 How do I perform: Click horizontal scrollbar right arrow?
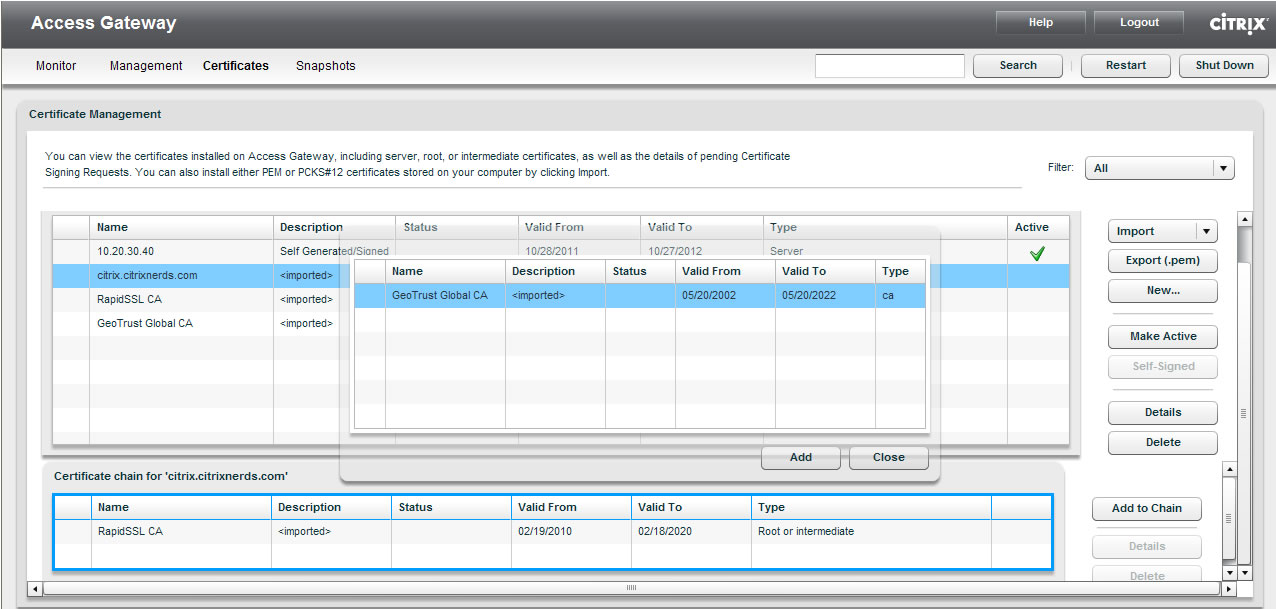[x=1229, y=588]
